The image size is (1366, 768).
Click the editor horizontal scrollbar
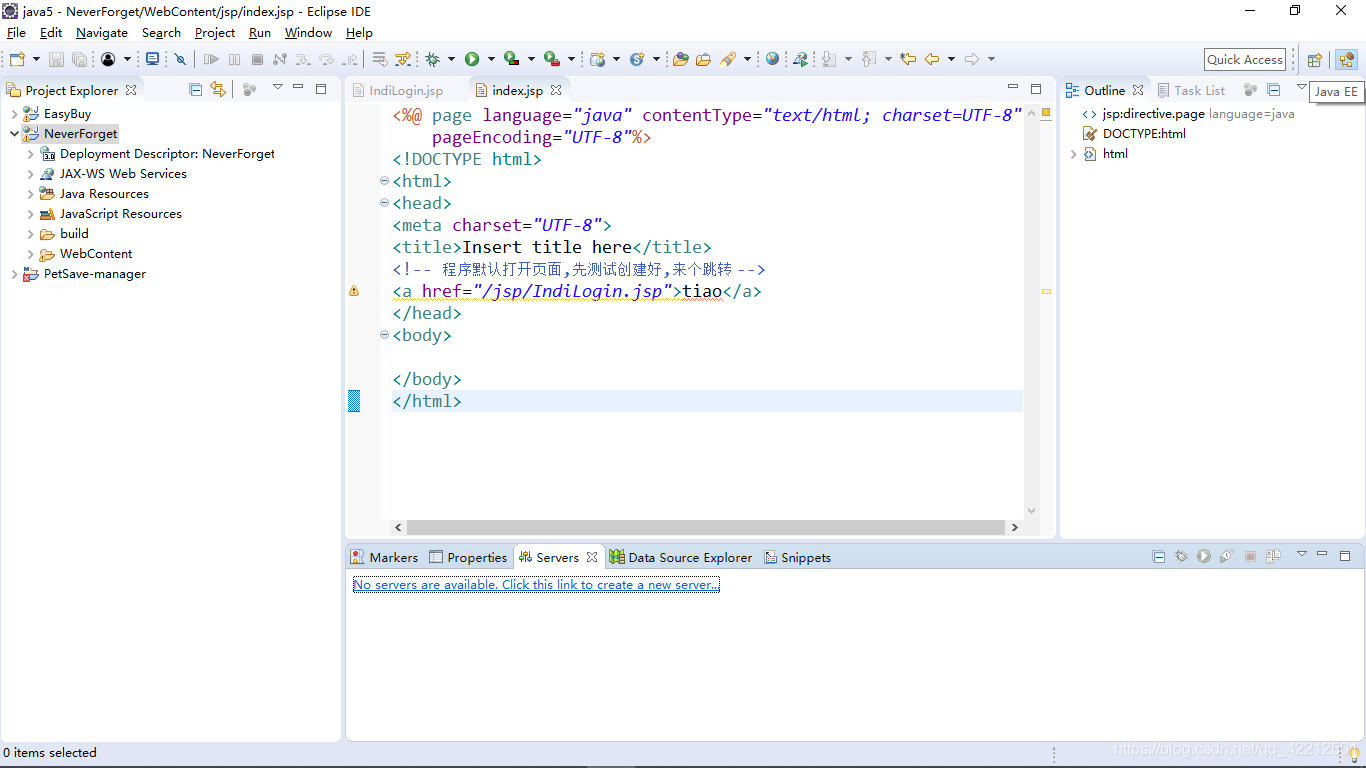click(x=706, y=527)
